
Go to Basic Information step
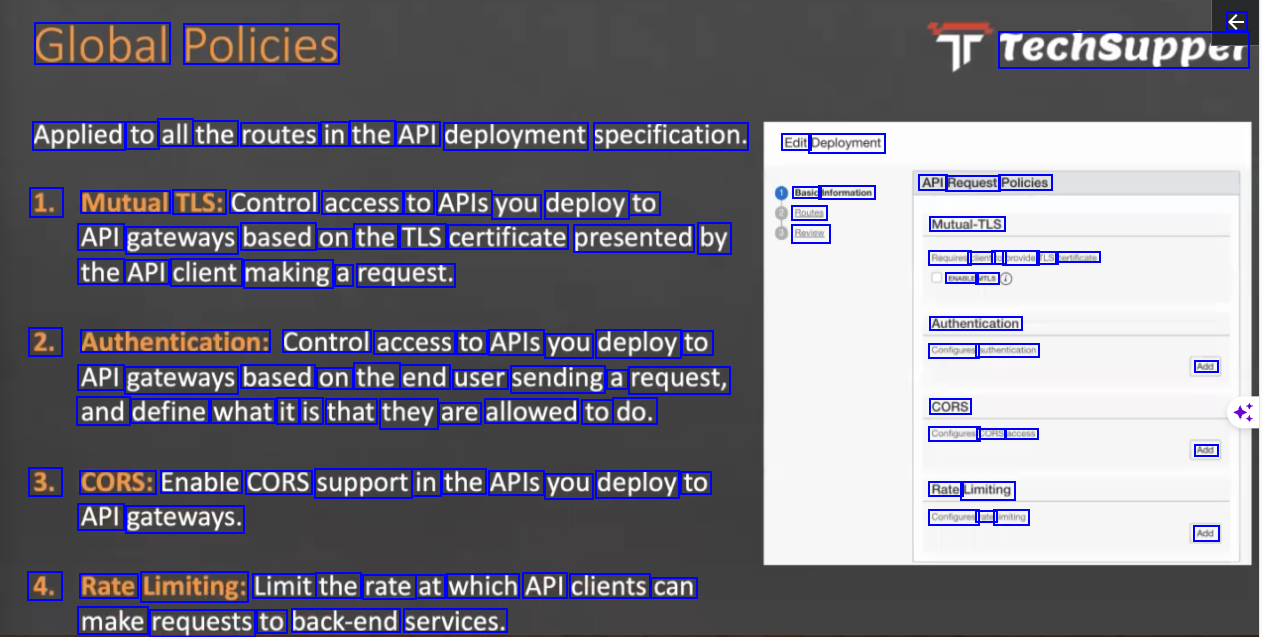pyautogui.click(x=834, y=193)
